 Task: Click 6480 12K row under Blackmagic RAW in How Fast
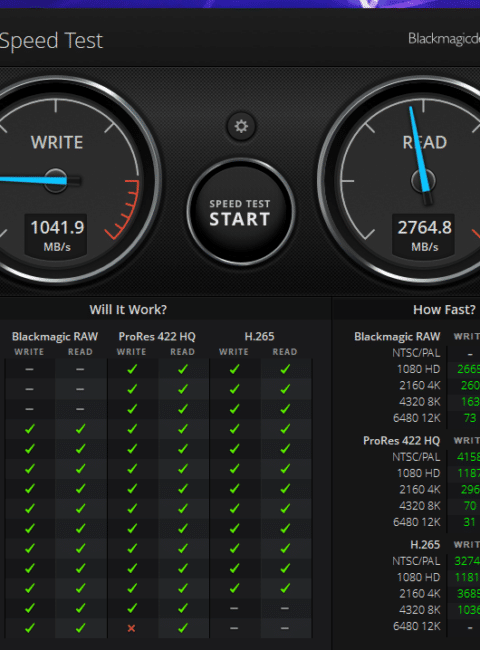click(x=417, y=418)
